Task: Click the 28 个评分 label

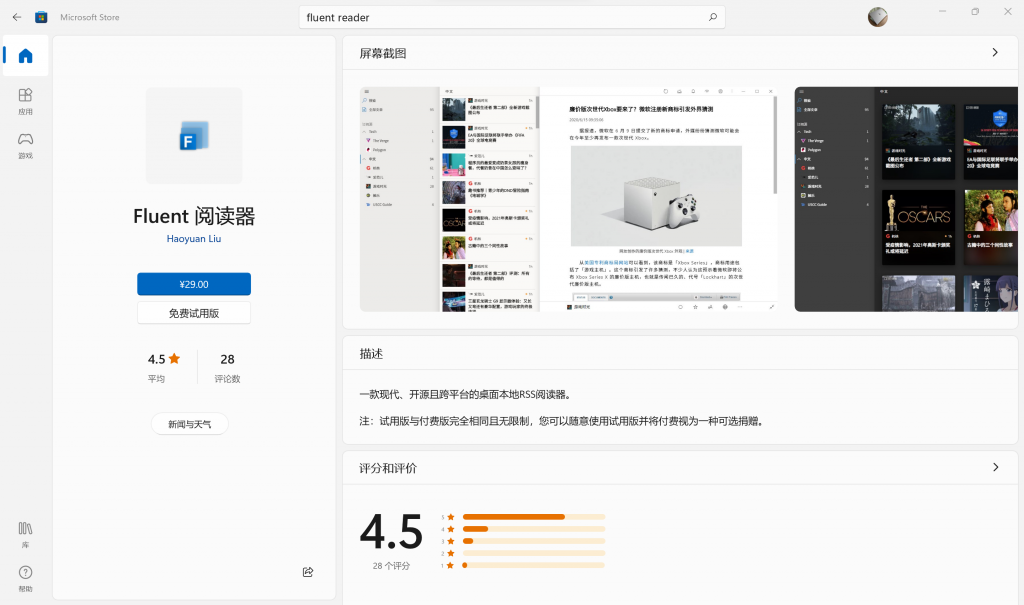Action: point(391,566)
